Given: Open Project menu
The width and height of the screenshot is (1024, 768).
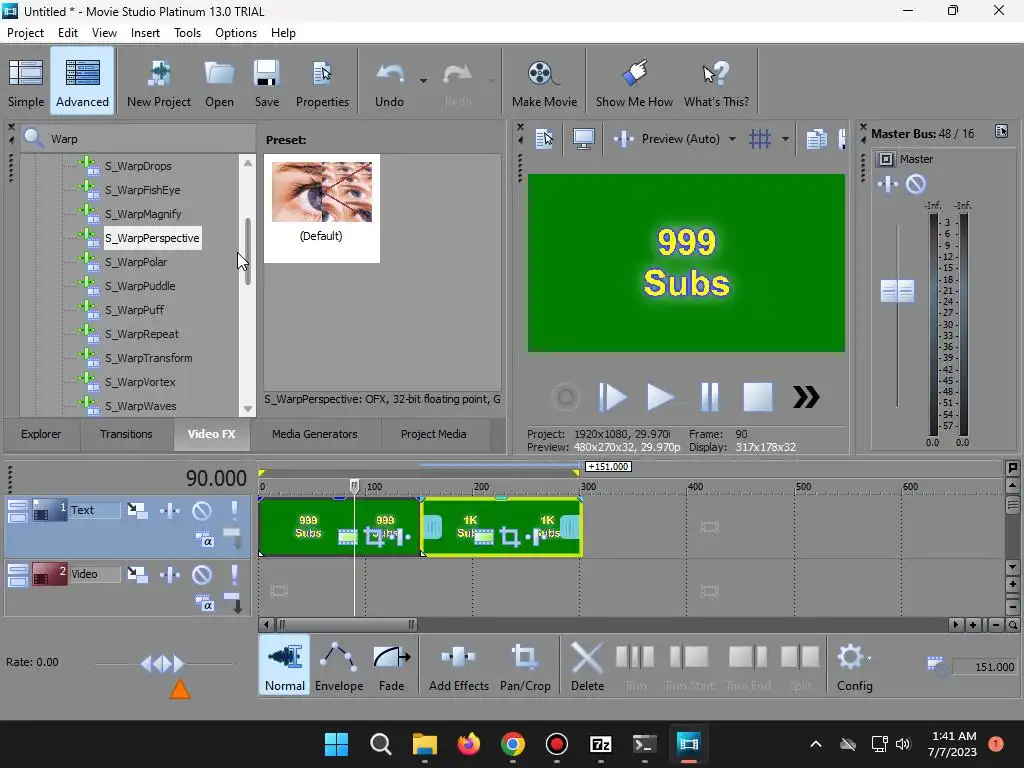Looking at the screenshot, I should point(25,33).
